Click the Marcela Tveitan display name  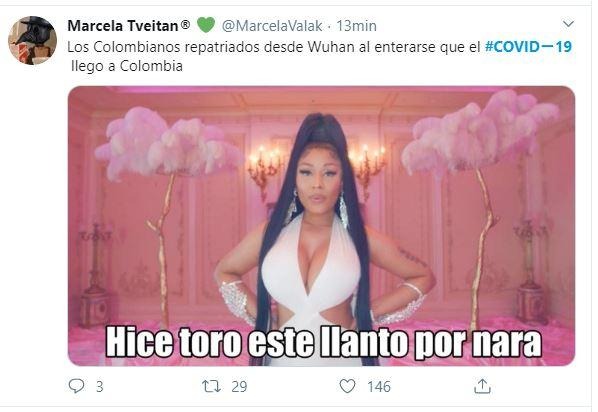[123, 26]
